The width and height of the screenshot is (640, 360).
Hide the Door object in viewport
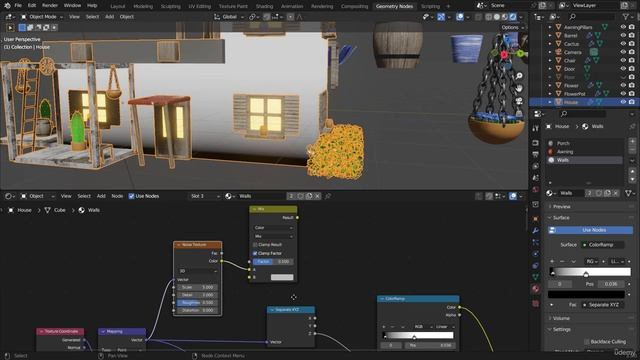click(623, 69)
